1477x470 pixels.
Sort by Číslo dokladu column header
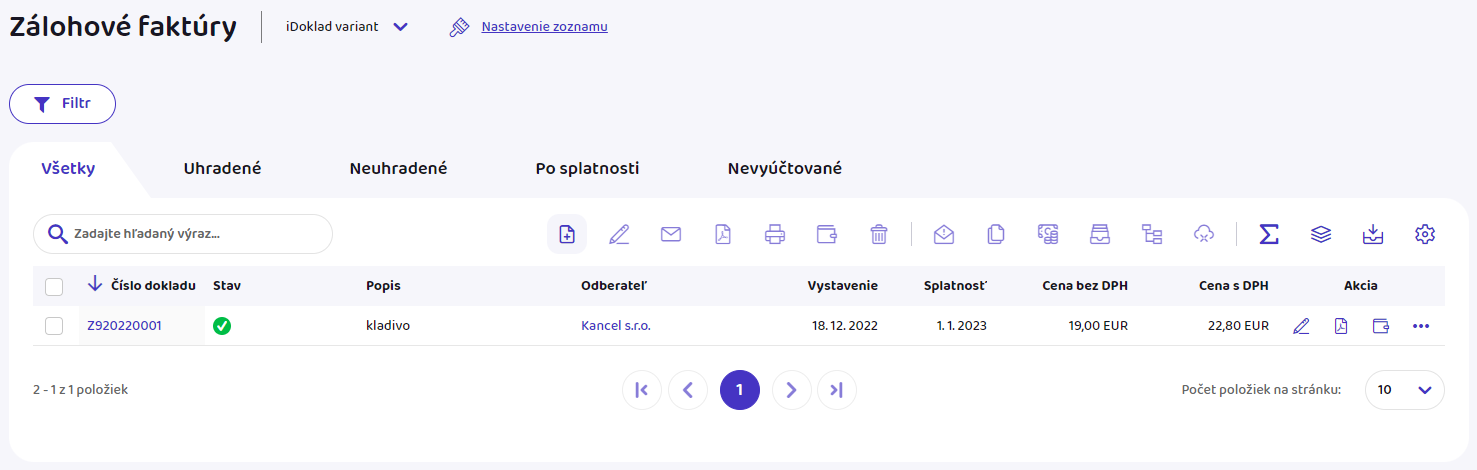[152, 286]
